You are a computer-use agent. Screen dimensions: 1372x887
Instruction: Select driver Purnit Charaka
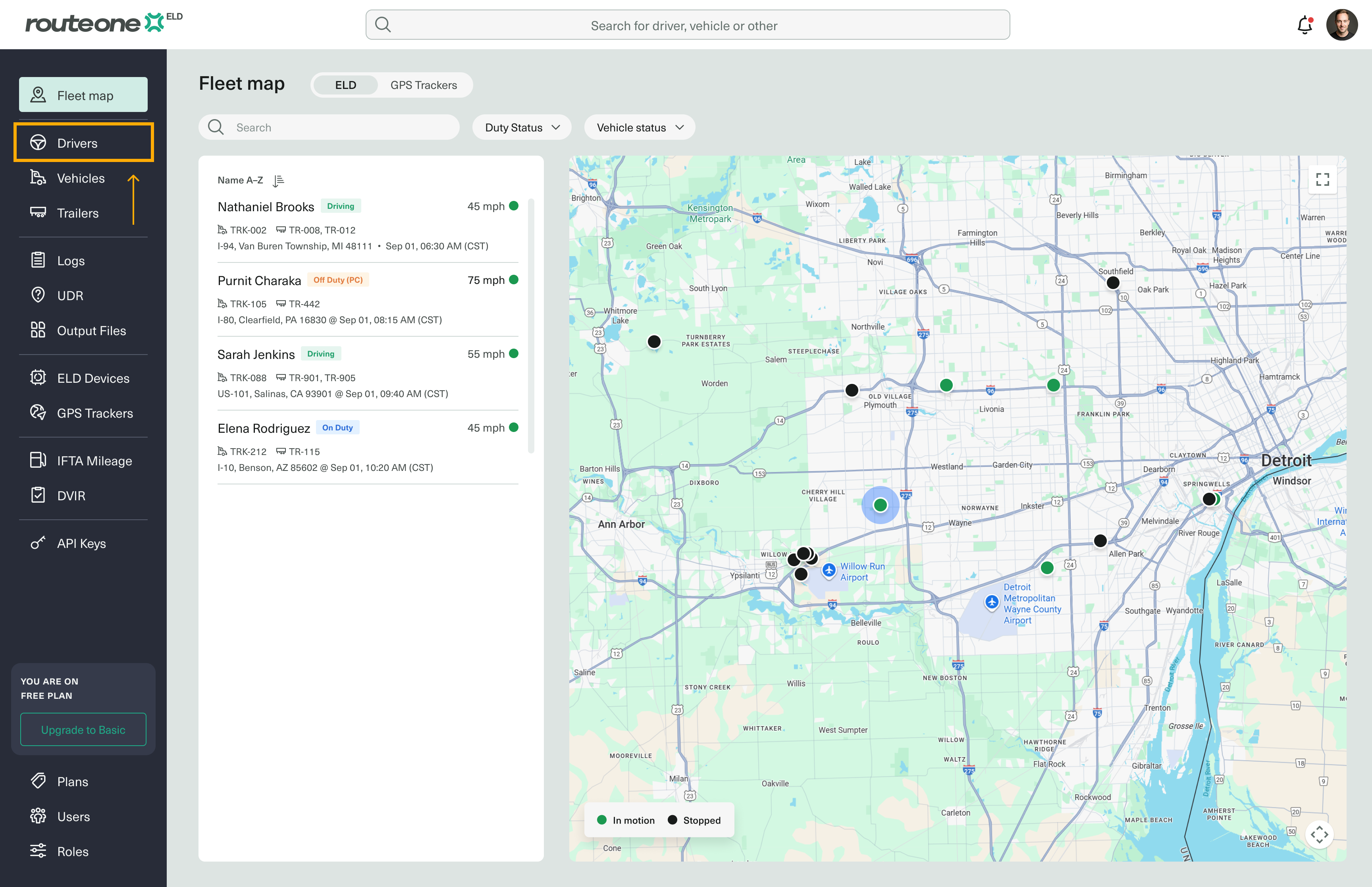click(x=368, y=299)
